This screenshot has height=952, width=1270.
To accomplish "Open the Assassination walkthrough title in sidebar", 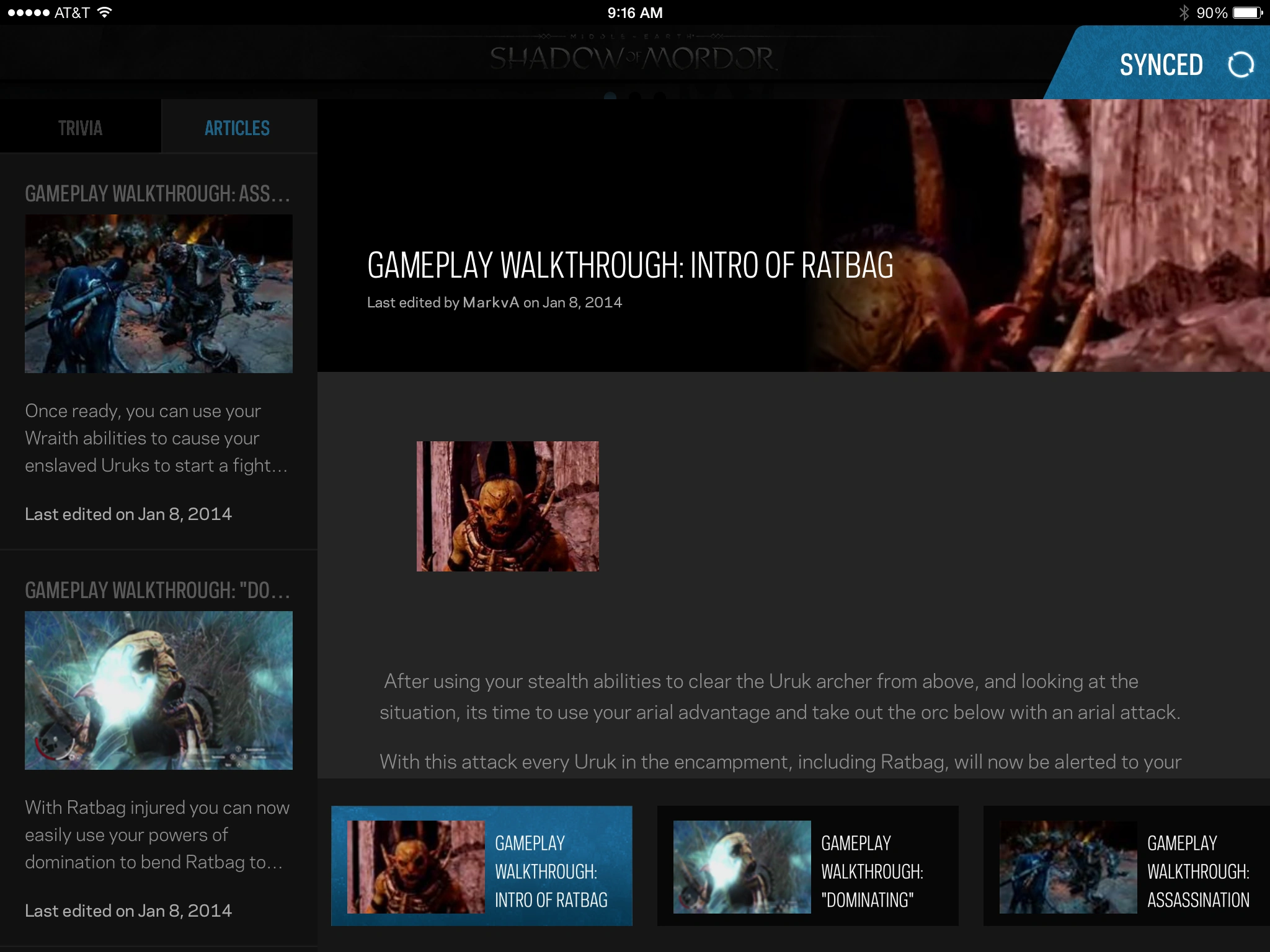I will [x=158, y=194].
